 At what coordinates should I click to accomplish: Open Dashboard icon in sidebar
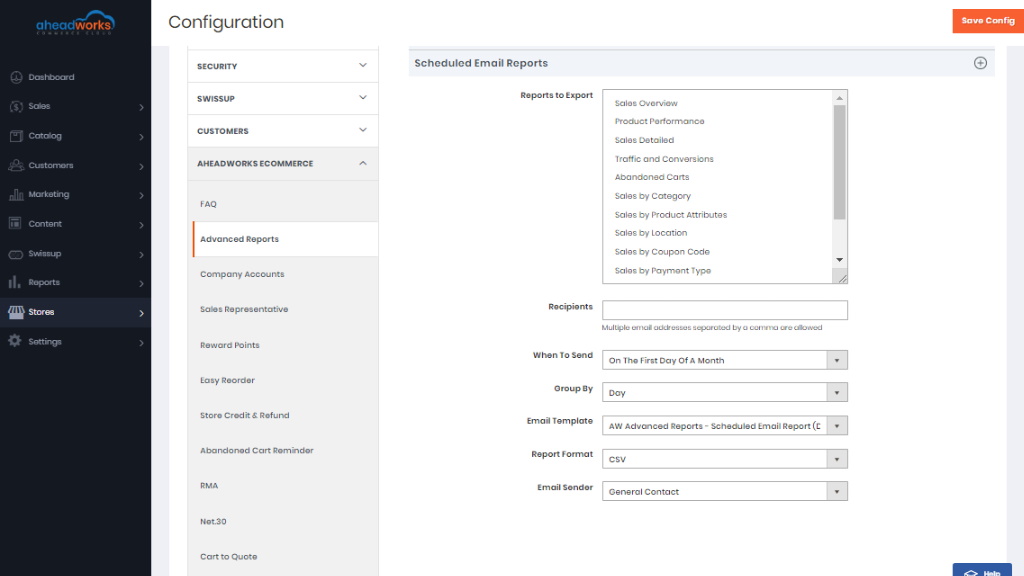pyautogui.click(x=16, y=77)
